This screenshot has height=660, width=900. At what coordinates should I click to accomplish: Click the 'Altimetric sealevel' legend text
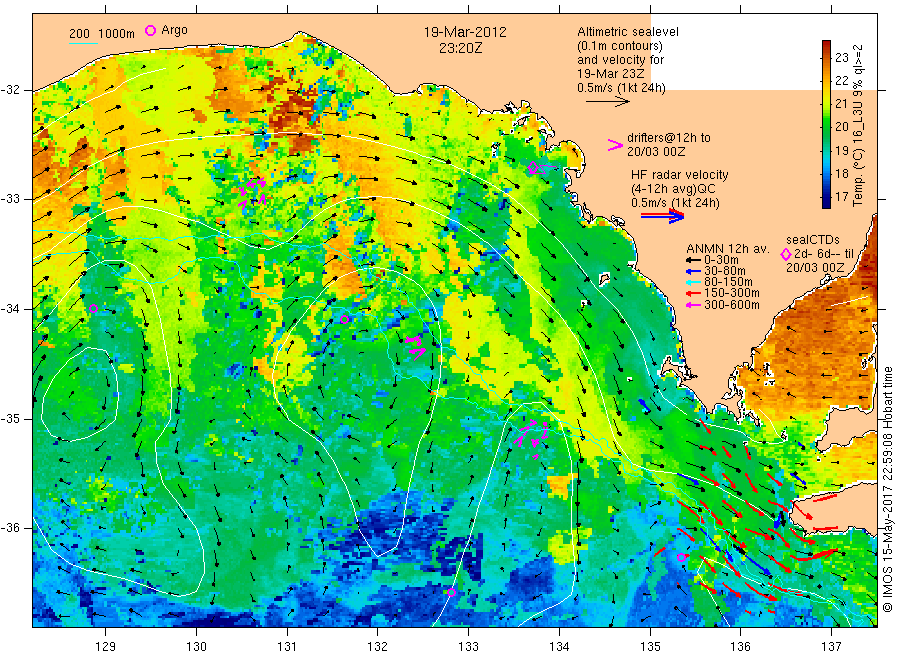pyautogui.click(x=628, y=32)
